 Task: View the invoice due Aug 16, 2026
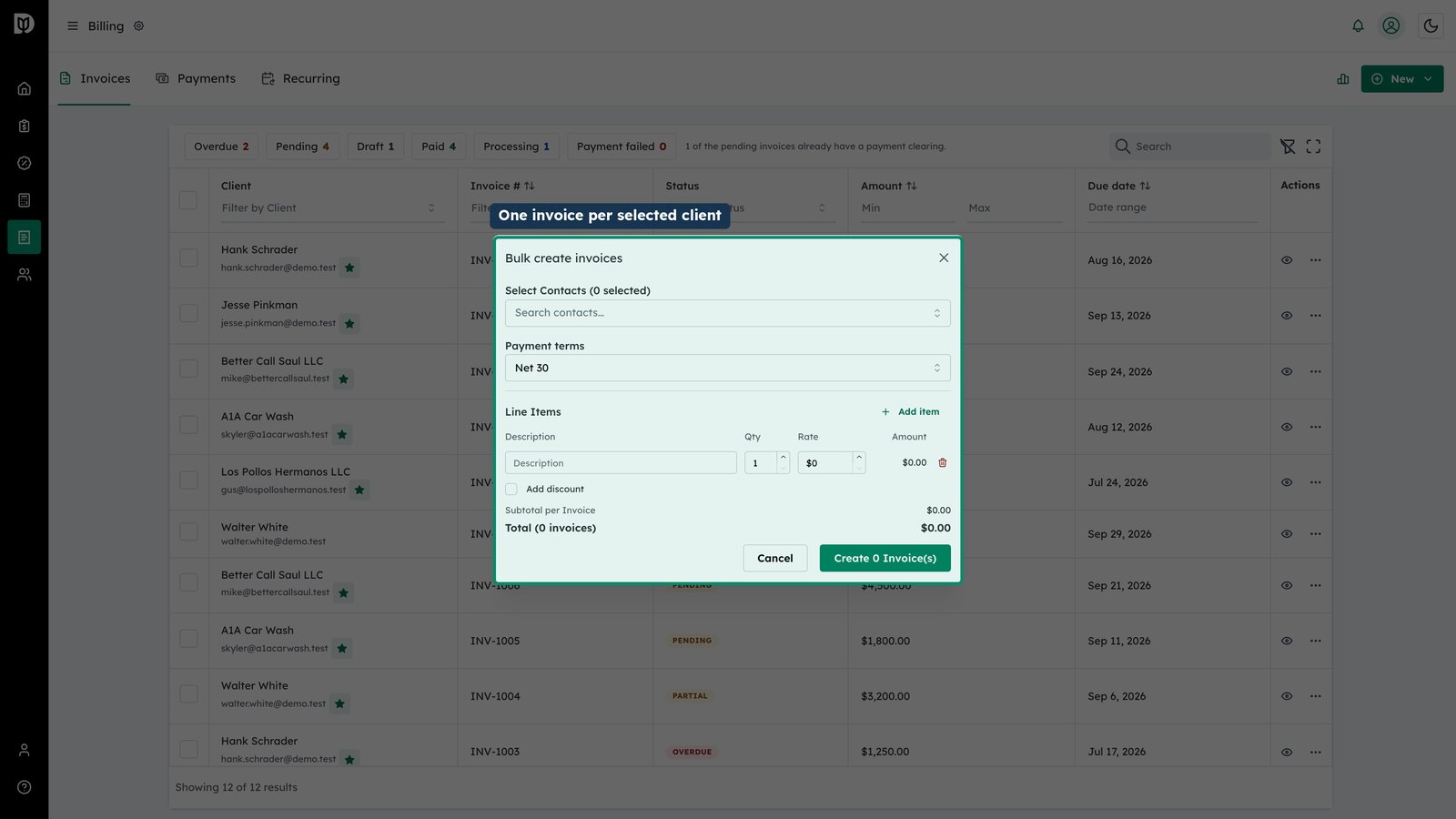[x=1287, y=260]
